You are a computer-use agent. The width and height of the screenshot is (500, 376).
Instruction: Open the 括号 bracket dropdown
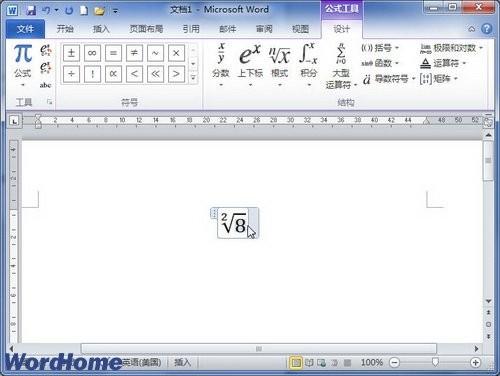click(x=380, y=48)
